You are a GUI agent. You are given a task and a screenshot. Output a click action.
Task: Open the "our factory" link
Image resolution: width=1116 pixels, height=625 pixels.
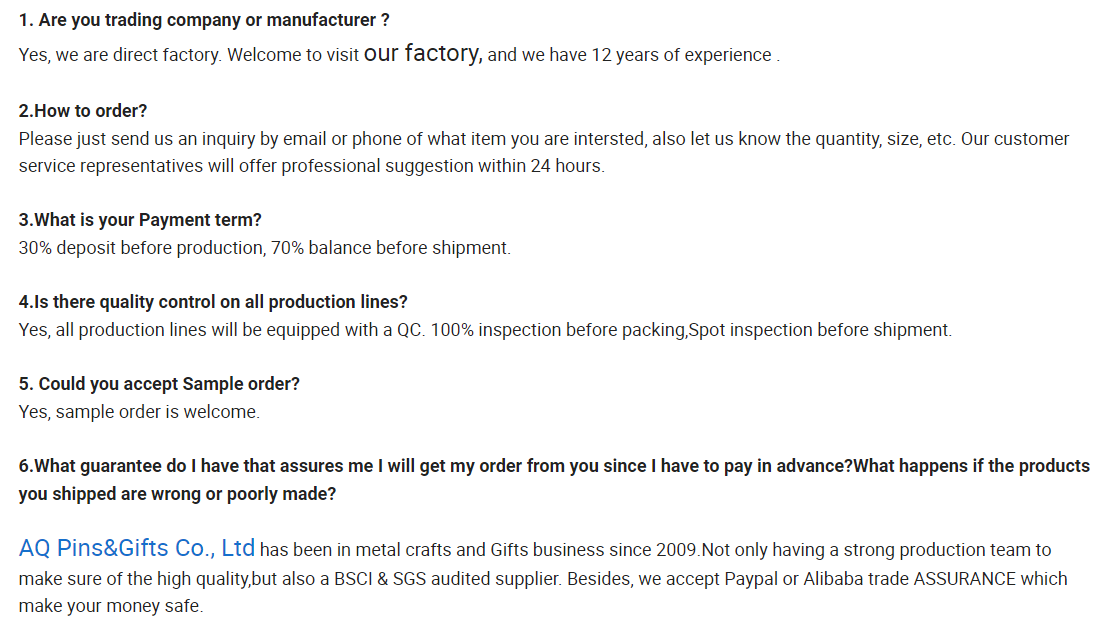coord(423,54)
